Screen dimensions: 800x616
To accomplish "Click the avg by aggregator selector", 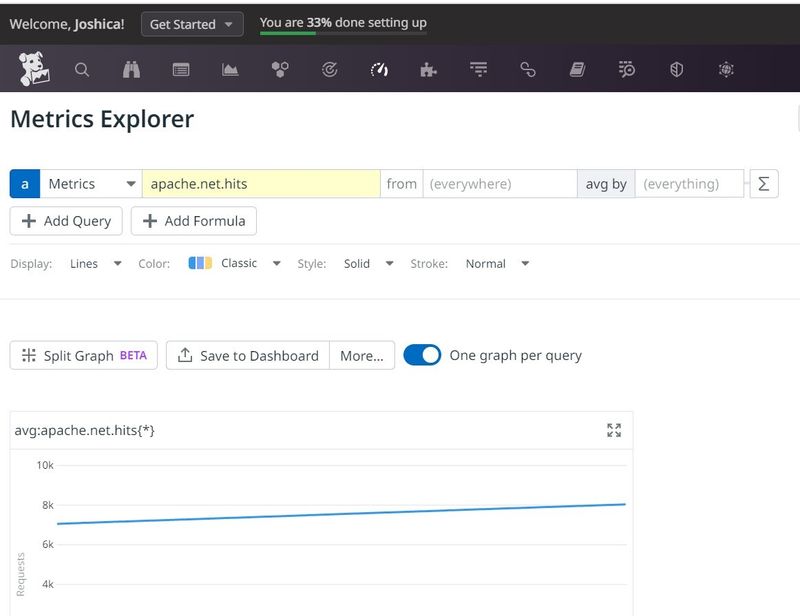I will pyautogui.click(x=606, y=184).
